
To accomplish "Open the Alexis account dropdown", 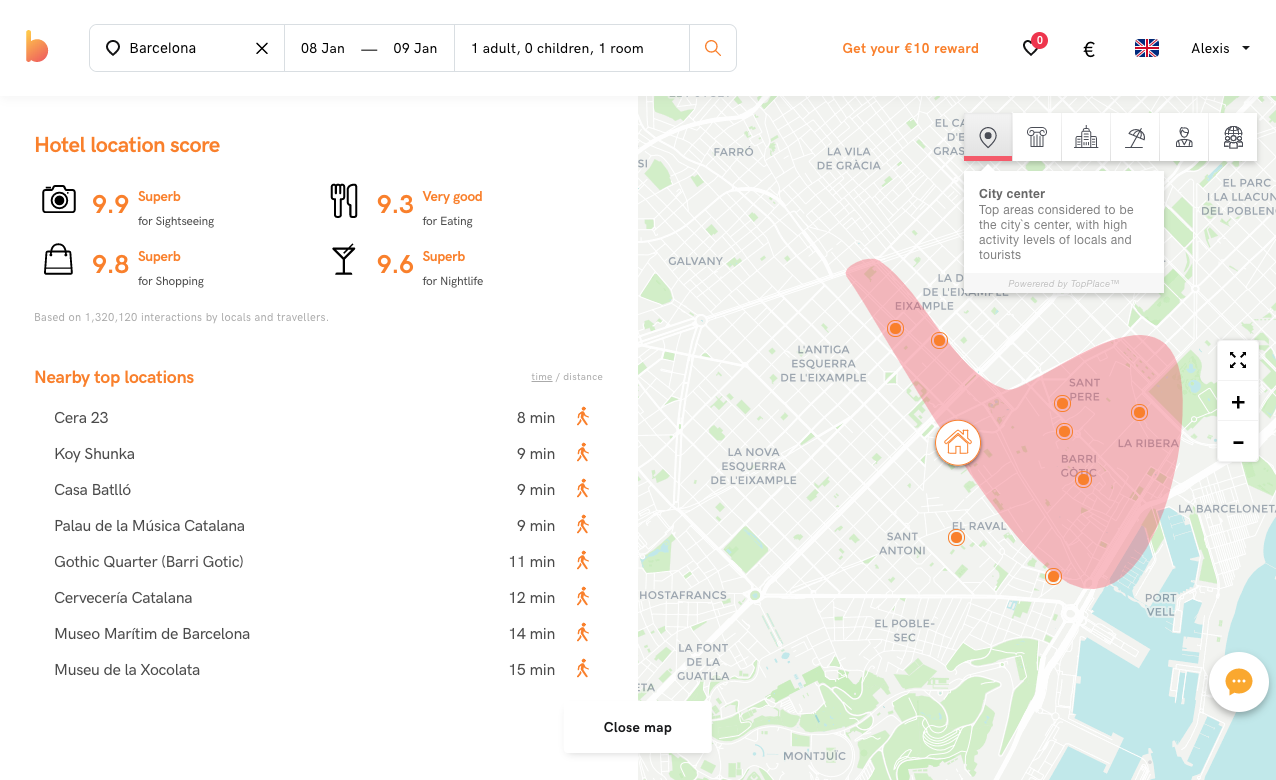I will [1219, 47].
